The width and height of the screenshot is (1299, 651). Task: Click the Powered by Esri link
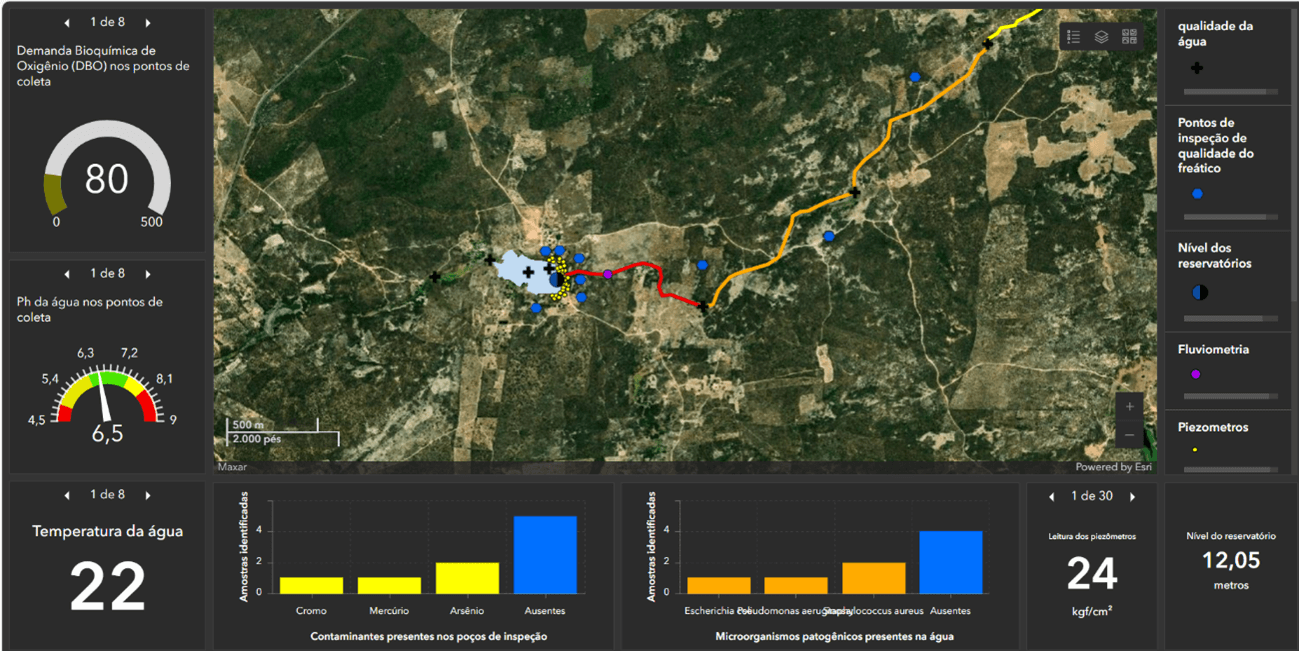click(1112, 467)
